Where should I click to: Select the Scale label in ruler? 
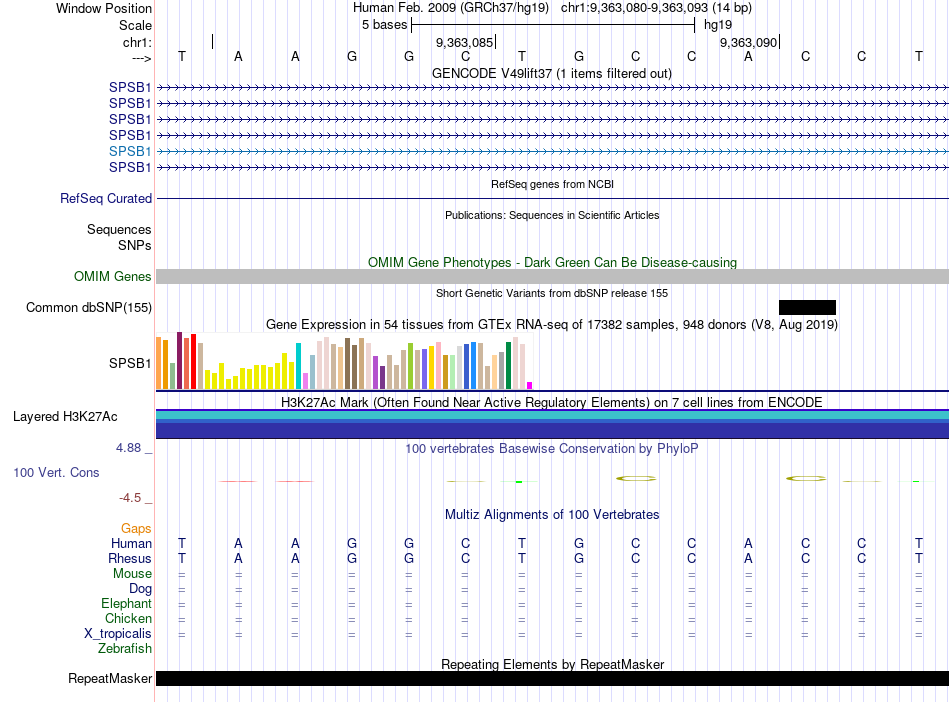point(135,25)
